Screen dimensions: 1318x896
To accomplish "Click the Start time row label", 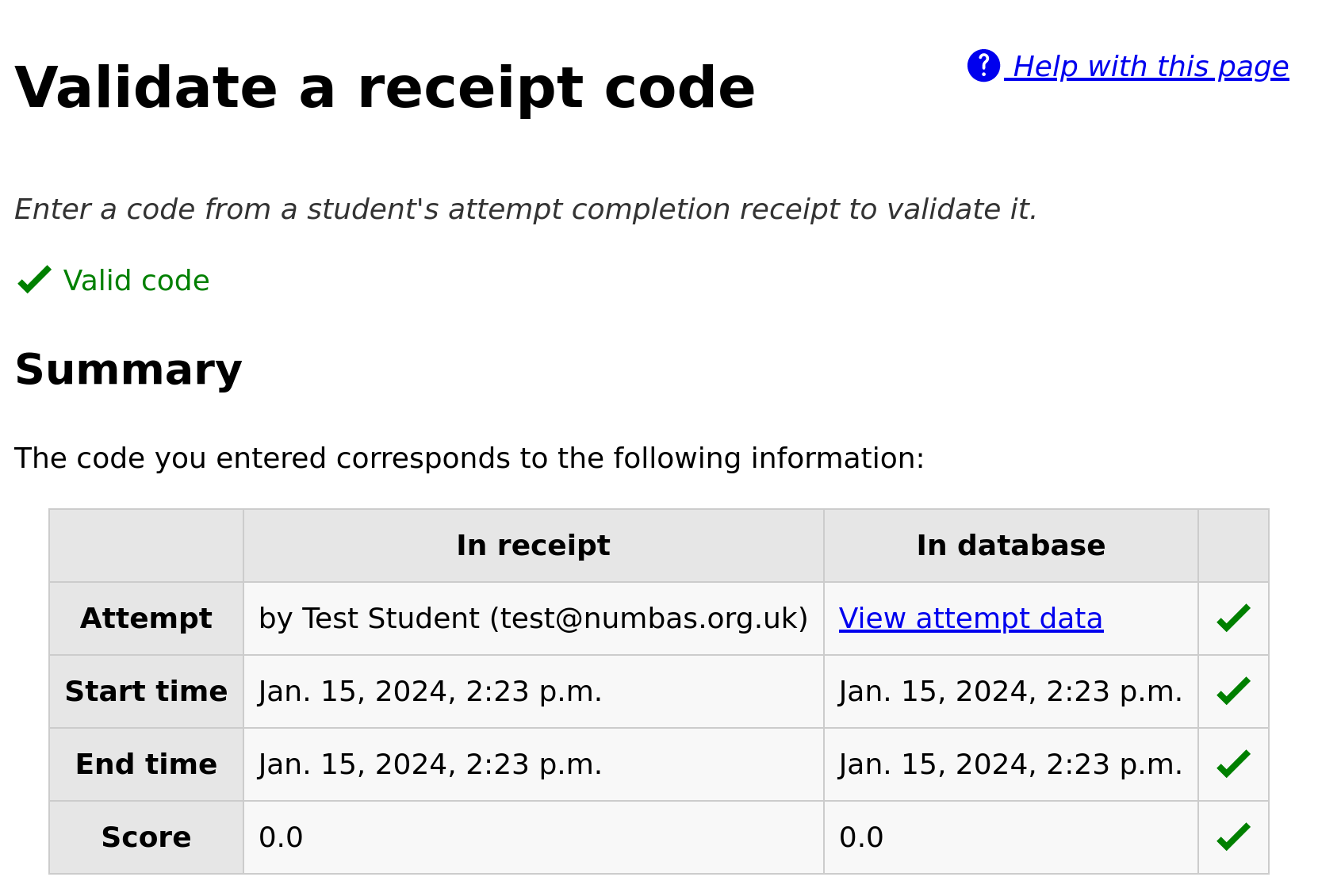I will [146, 691].
